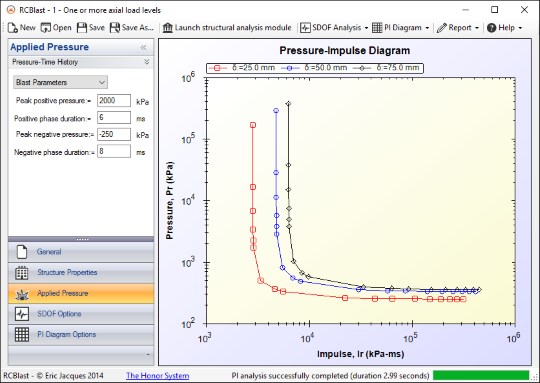The width and height of the screenshot is (540, 383).
Task: Click the Applied Pressure explosion icon
Action: [22, 294]
